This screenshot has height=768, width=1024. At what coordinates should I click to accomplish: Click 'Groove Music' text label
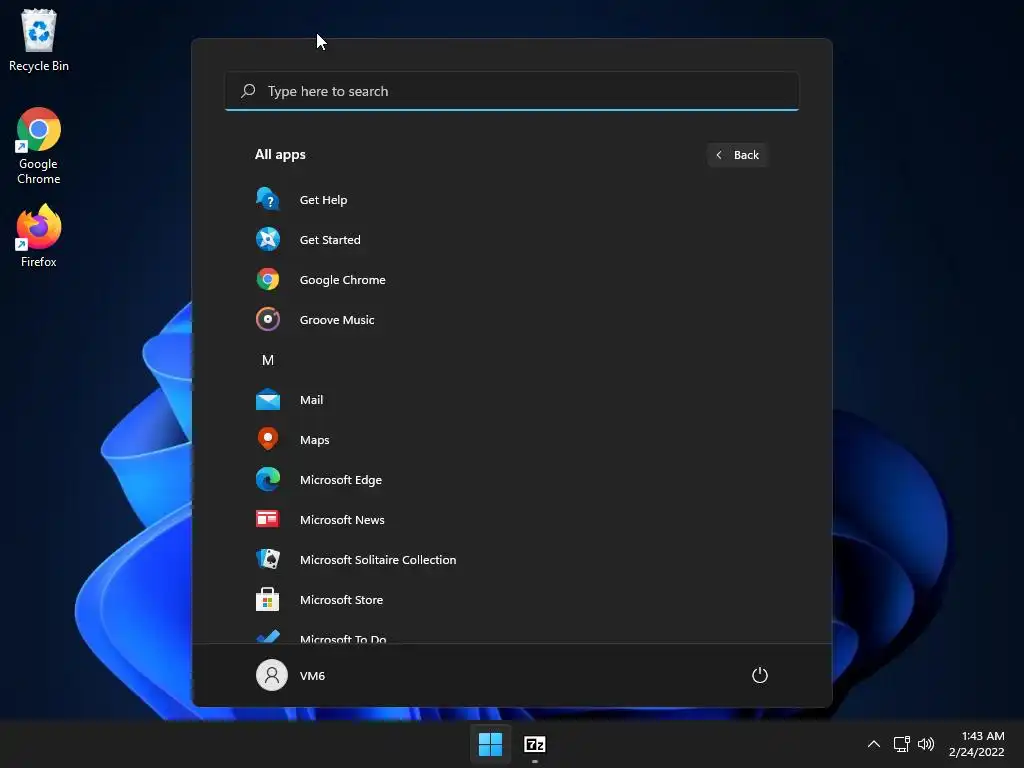click(x=337, y=320)
